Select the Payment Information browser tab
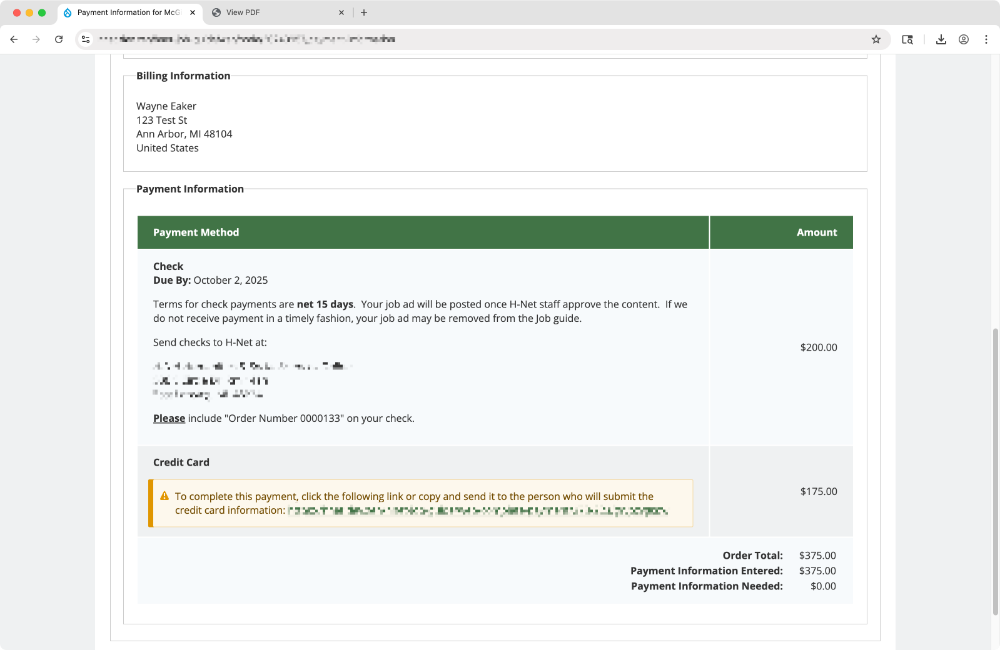This screenshot has height=650, width=1000. tap(125, 13)
